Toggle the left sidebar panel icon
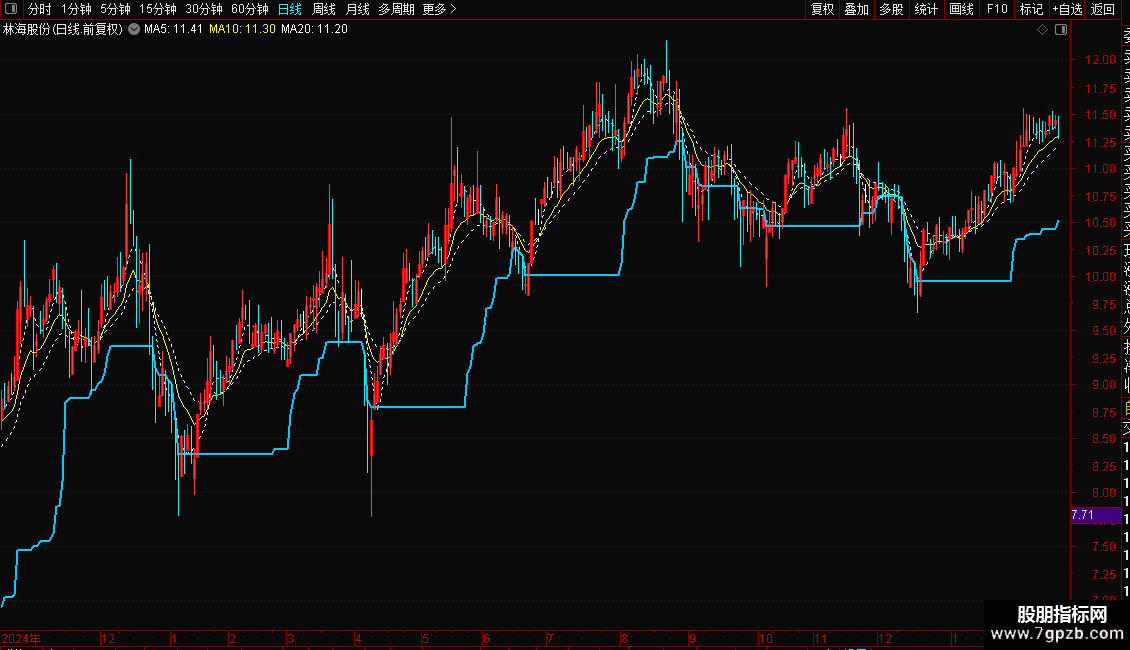Viewport: 1130px width, 650px height. pos(11,9)
